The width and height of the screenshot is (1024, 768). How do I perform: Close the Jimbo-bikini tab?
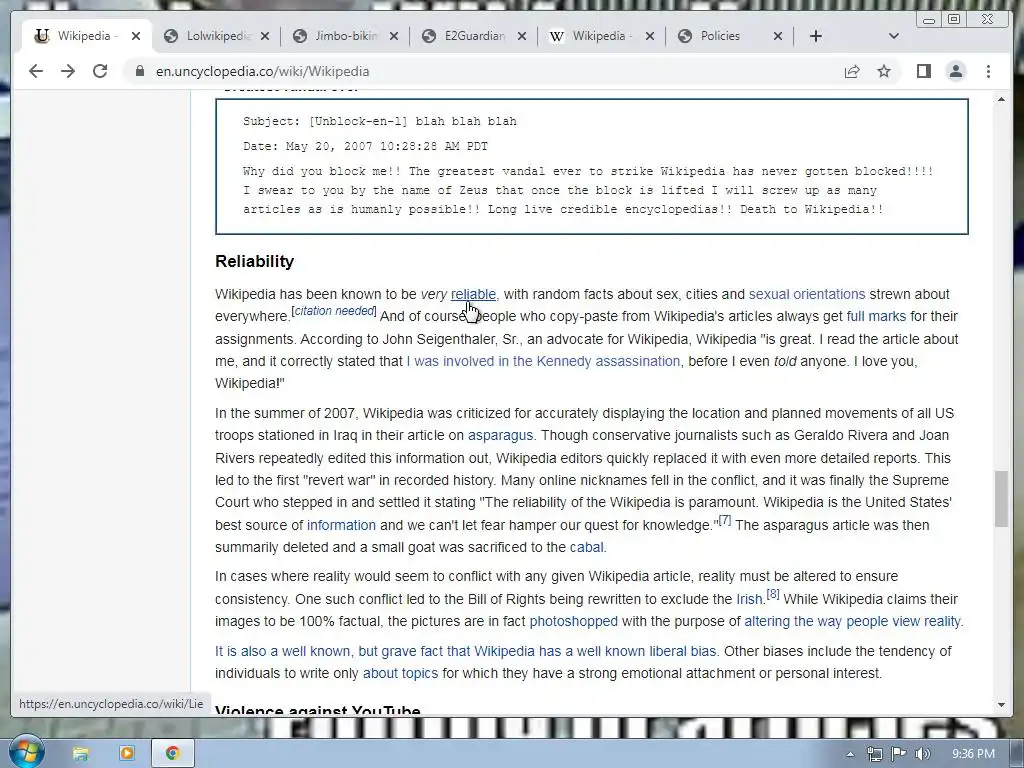coord(394,37)
